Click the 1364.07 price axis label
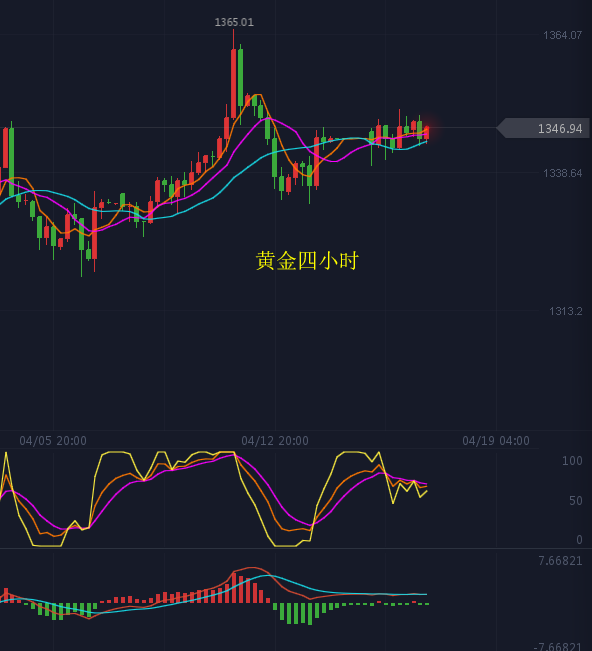 coord(563,35)
